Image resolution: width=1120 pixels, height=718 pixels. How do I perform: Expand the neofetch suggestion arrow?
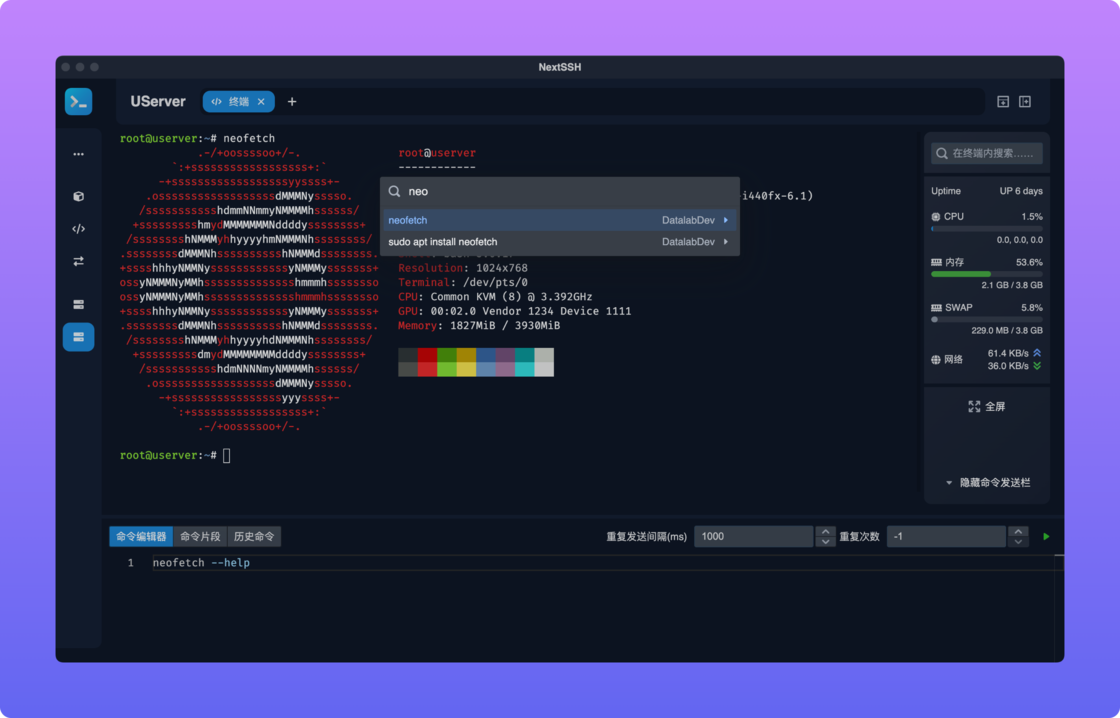click(x=726, y=220)
